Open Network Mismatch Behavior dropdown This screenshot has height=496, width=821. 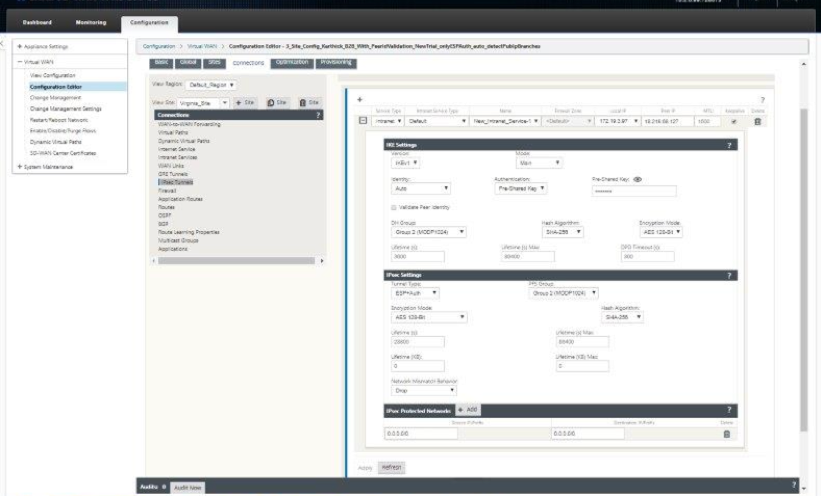424,391
